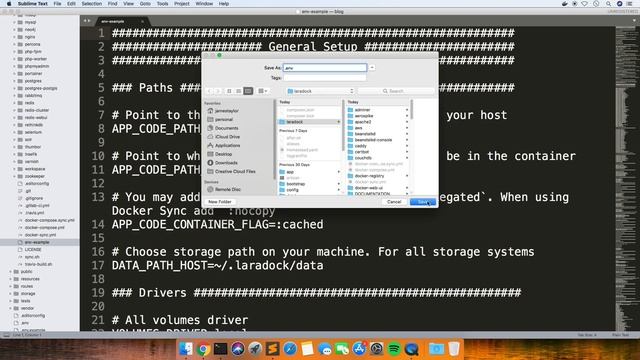Click the Tags input field
This screenshot has width=640, height=360.
point(325,77)
